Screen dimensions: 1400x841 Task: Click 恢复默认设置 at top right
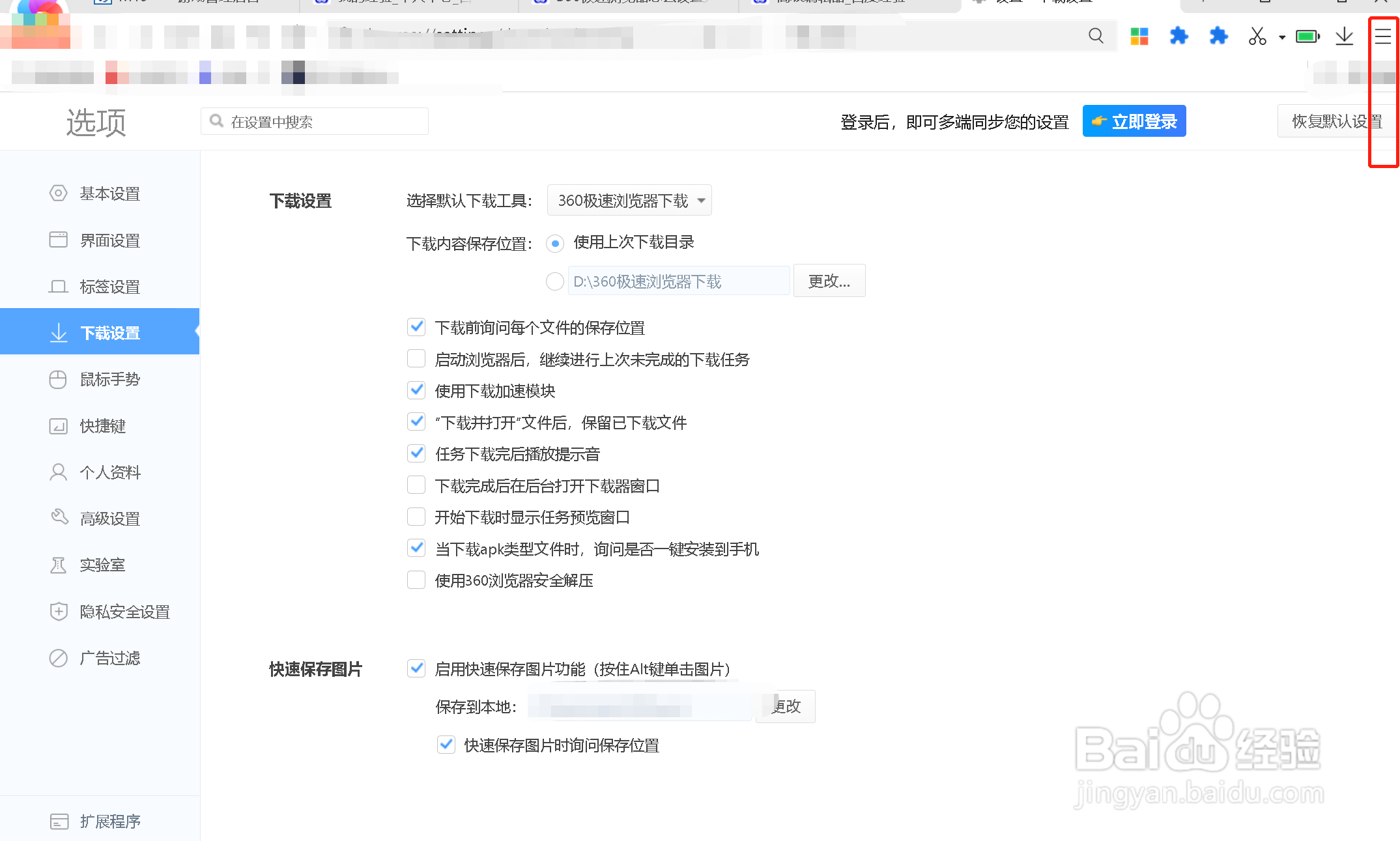pyautogui.click(x=1337, y=121)
